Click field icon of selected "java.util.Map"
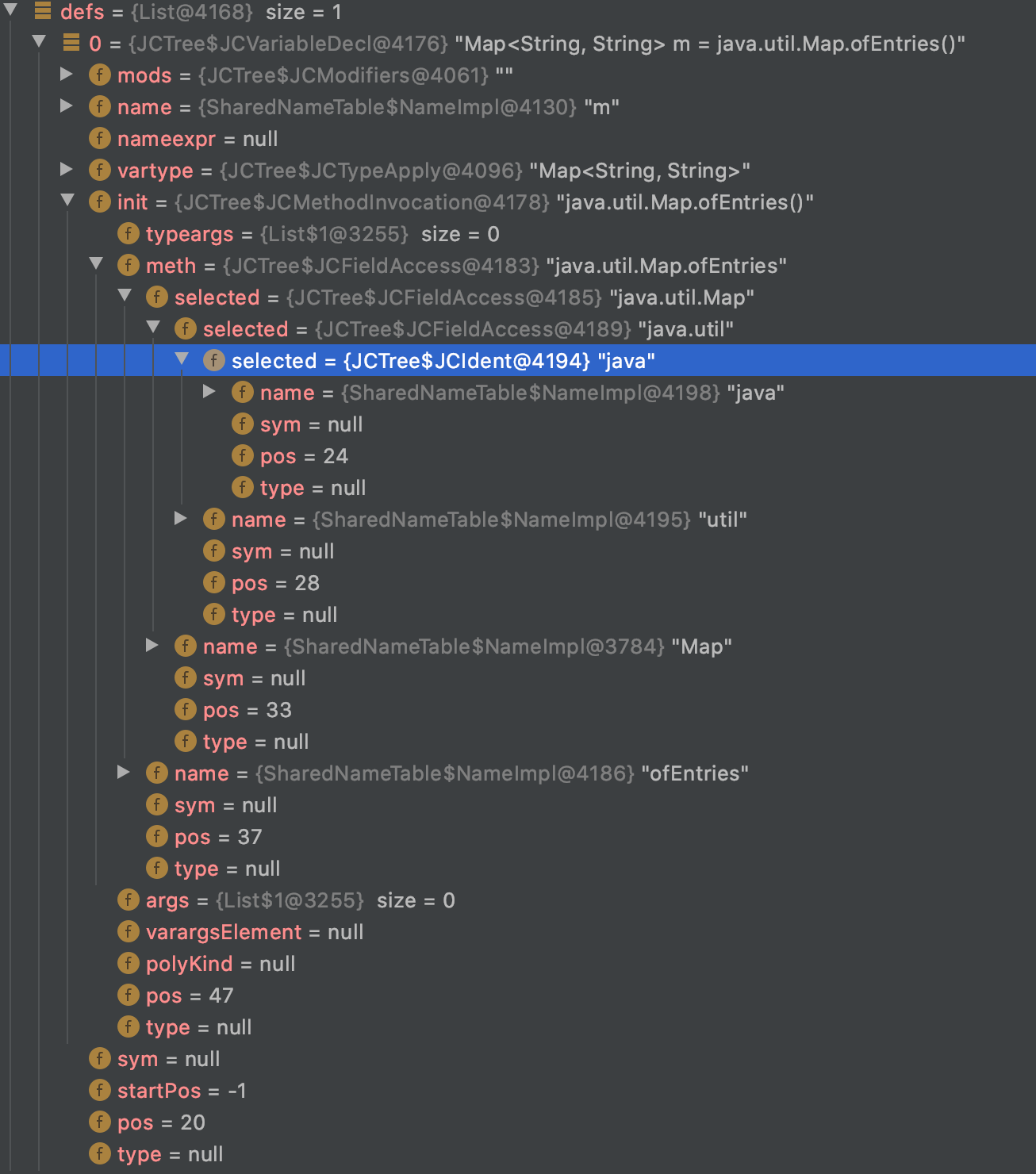 click(157, 297)
